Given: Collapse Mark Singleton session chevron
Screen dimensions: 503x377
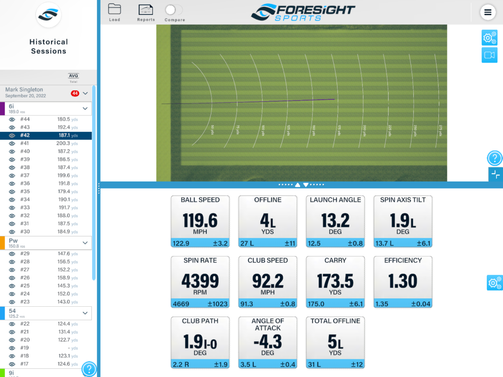Looking at the screenshot, I should (85, 93).
